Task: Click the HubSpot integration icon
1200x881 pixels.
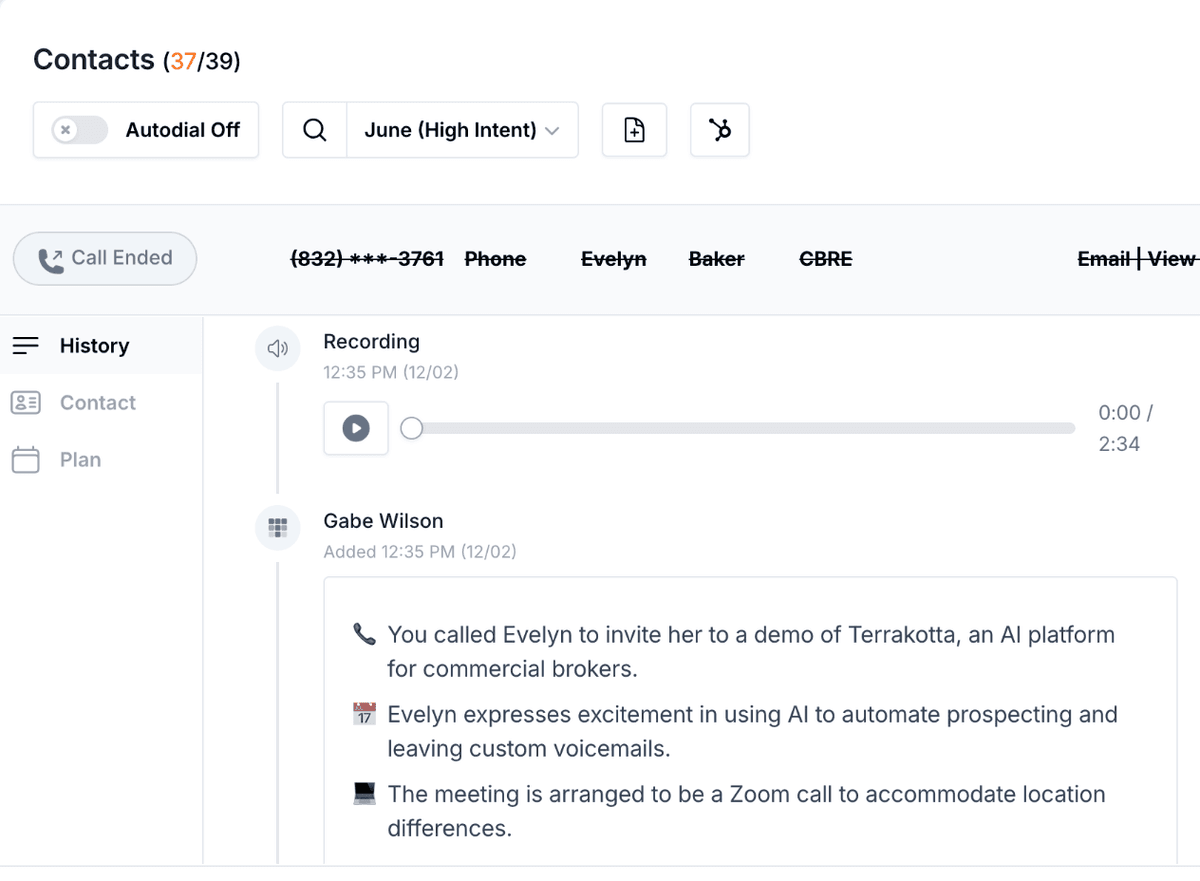Action: tap(719, 130)
